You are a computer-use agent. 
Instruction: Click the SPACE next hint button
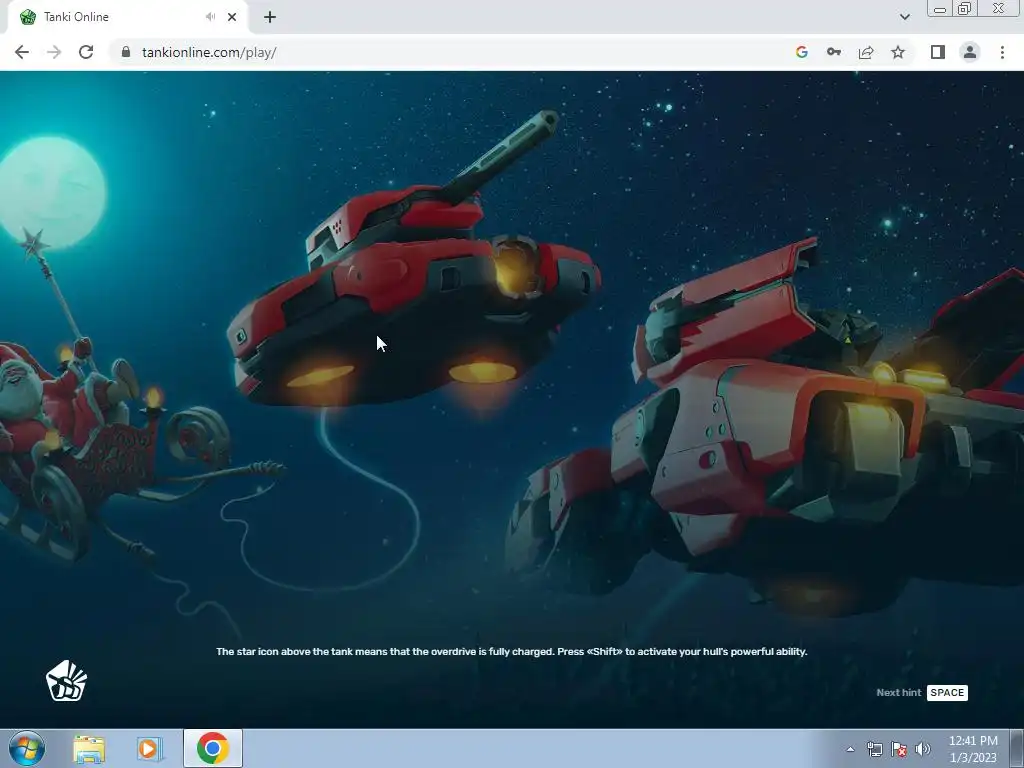click(x=947, y=693)
